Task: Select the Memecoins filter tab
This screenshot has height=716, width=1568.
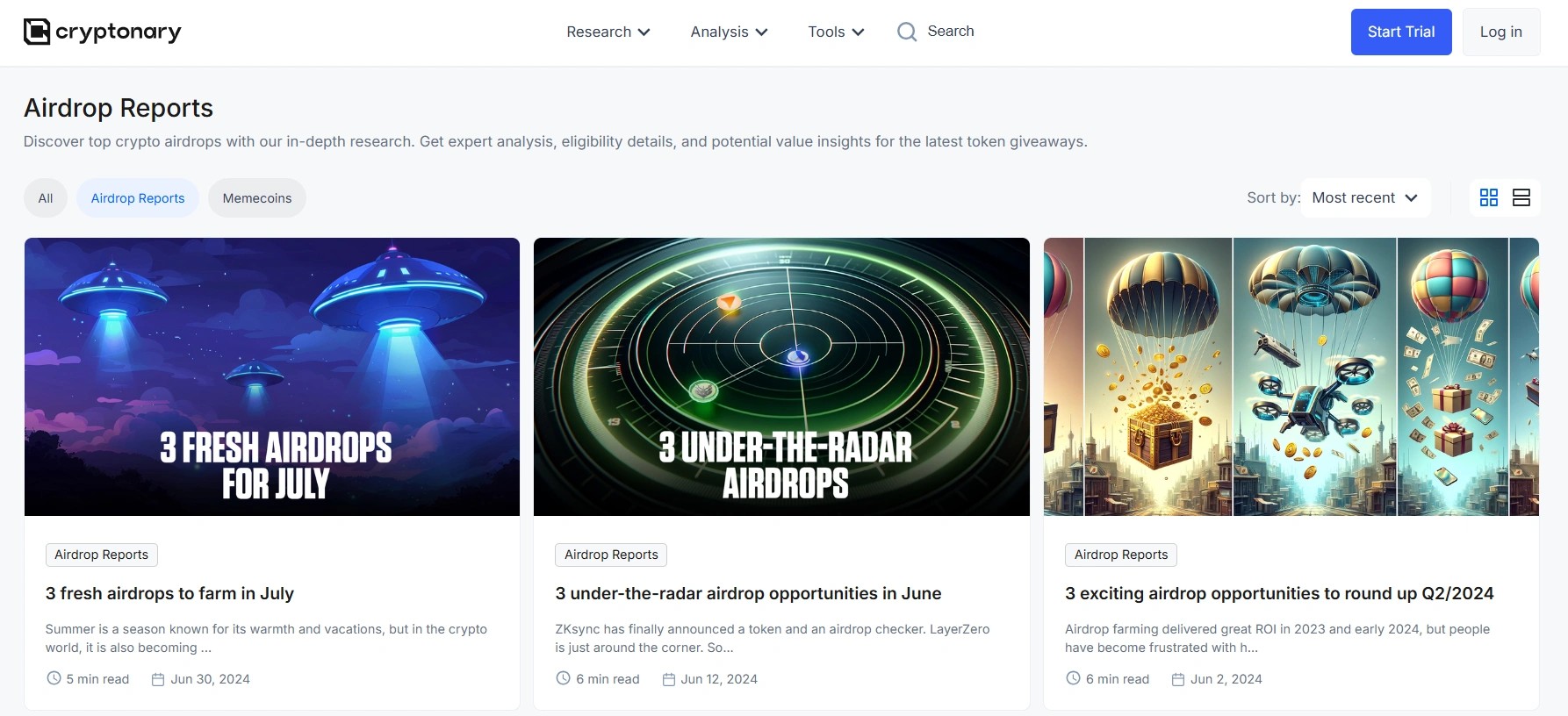Action: [257, 198]
